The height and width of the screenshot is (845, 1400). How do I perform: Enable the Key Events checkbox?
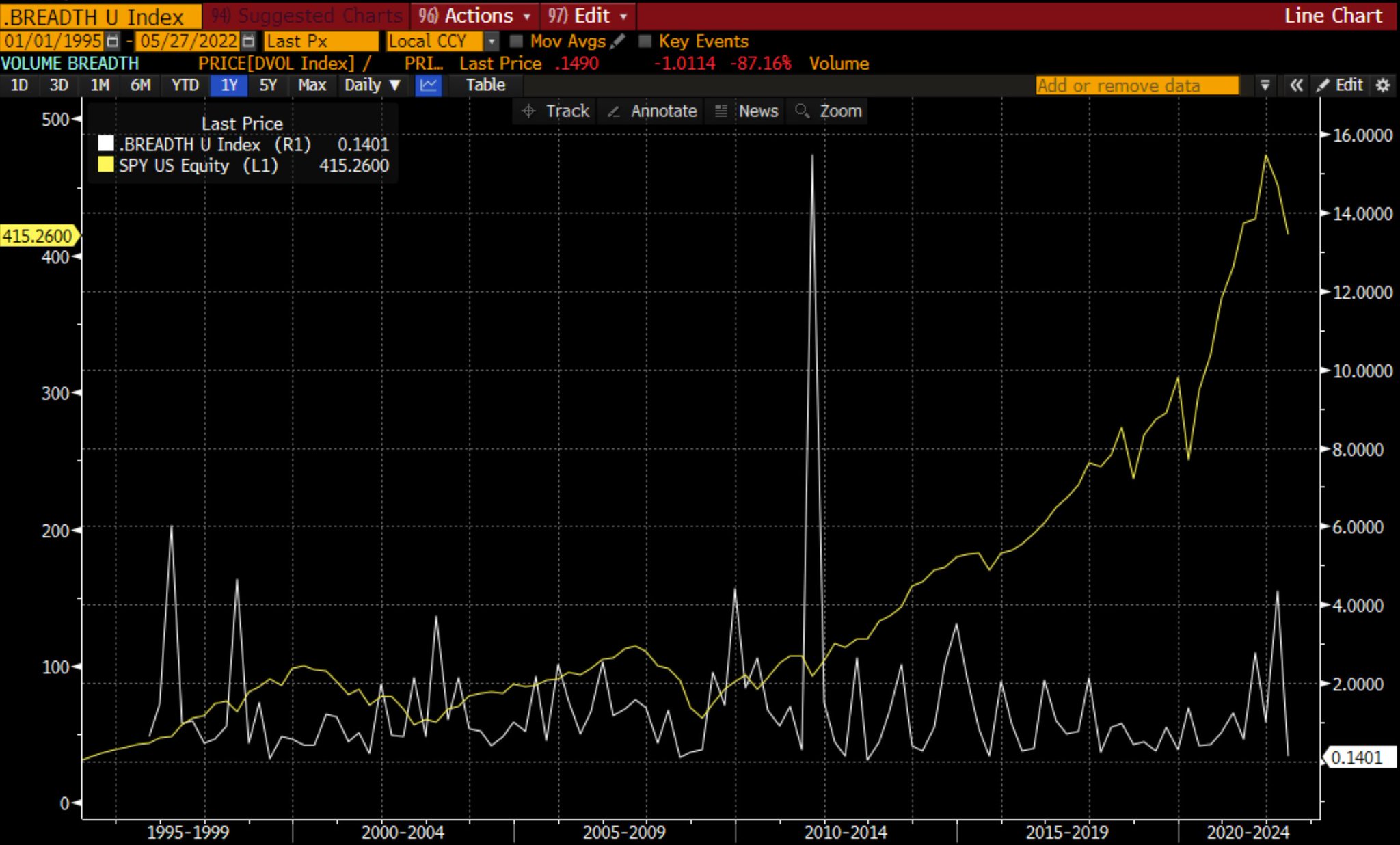(x=645, y=41)
